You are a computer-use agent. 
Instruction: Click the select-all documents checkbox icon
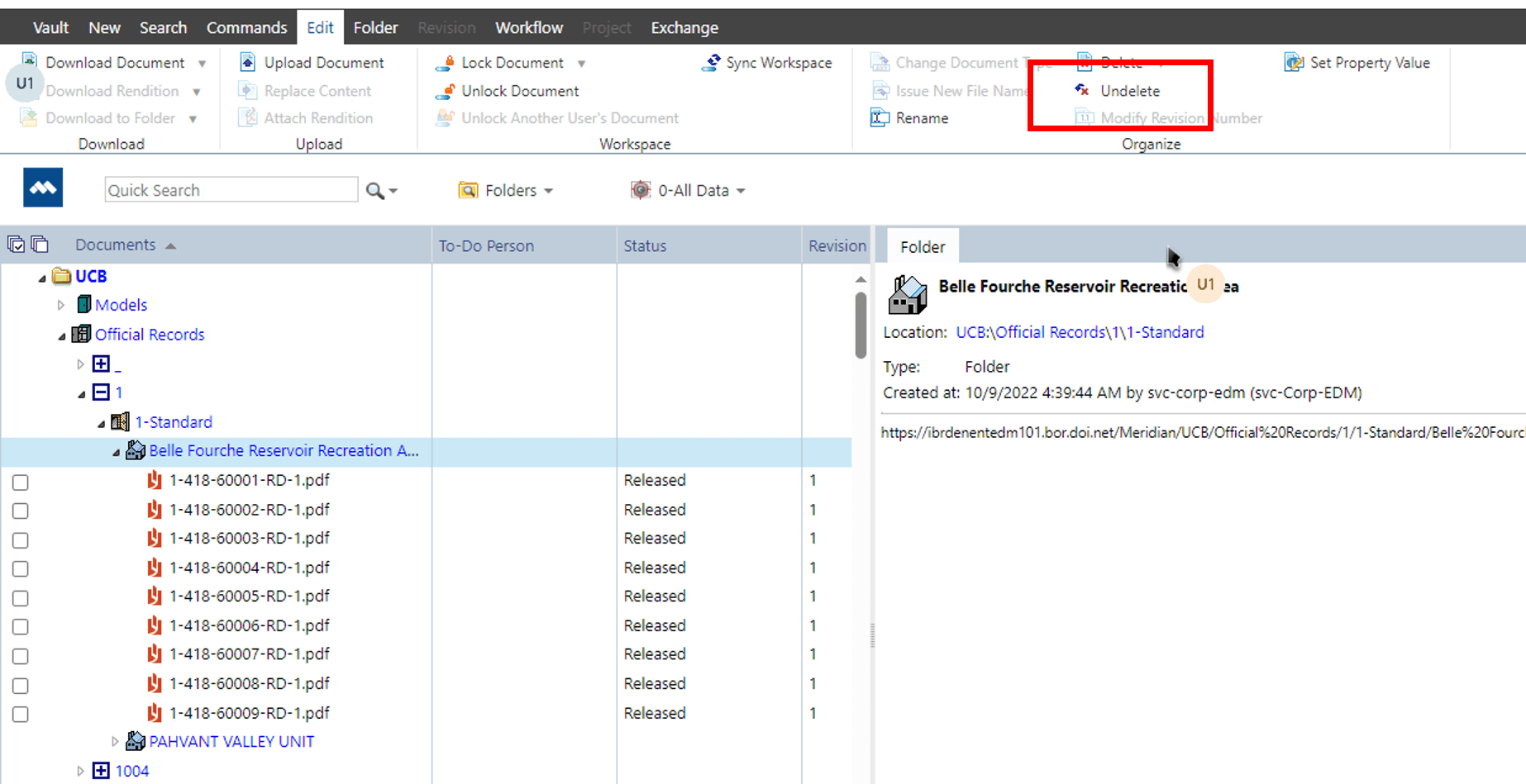[x=17, y=244]
